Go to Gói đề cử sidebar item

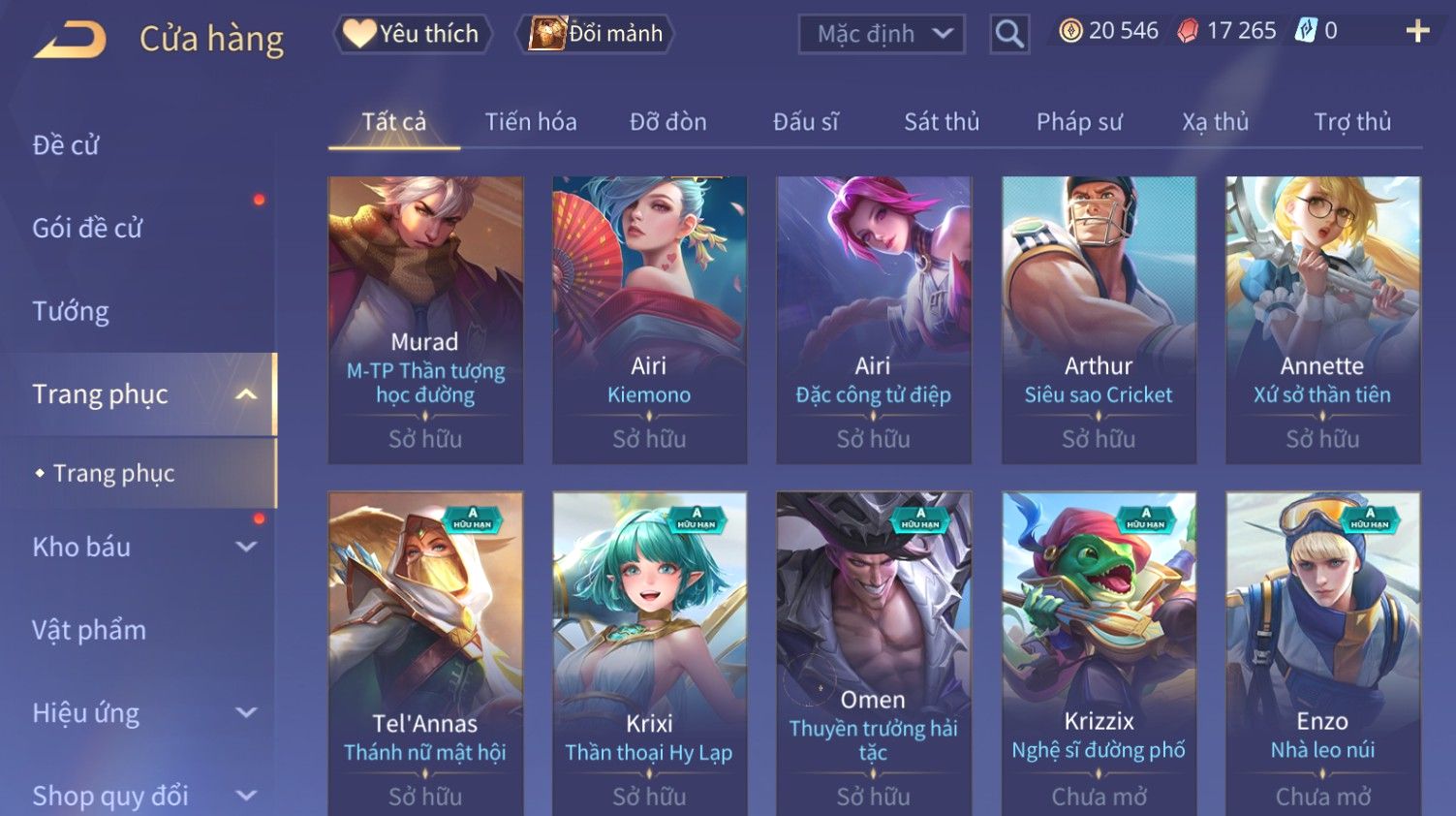point(87,229)
